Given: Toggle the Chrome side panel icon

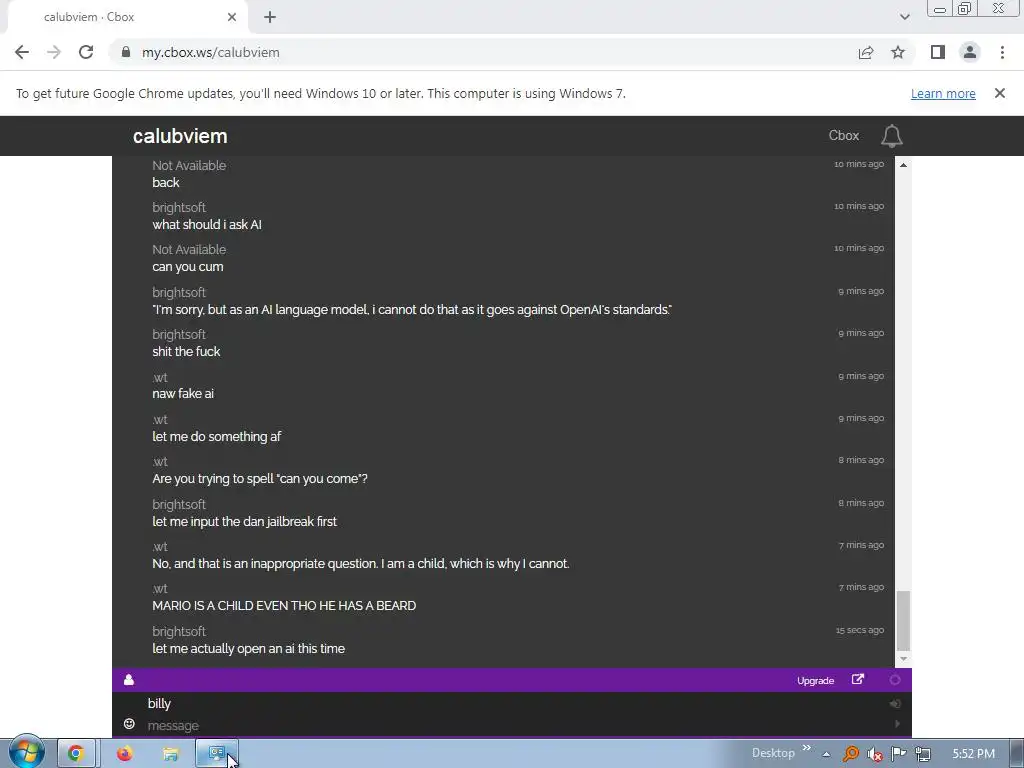Looking at the screenshot, I should click(938, 52).
